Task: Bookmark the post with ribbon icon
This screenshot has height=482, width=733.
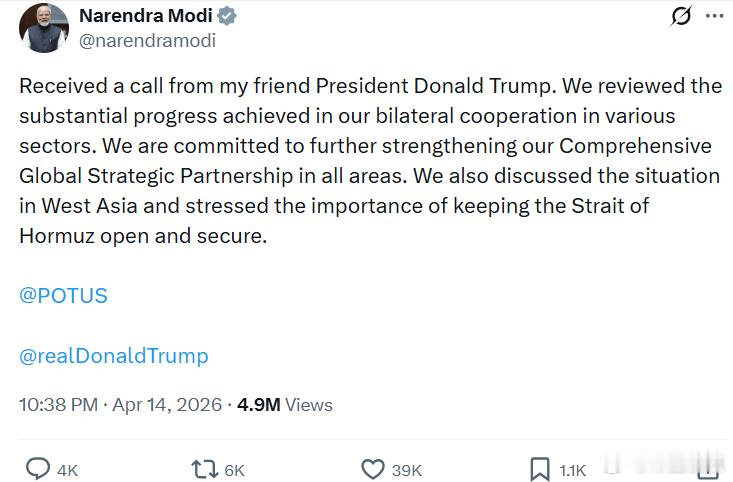Action: (x=539, y=469)
